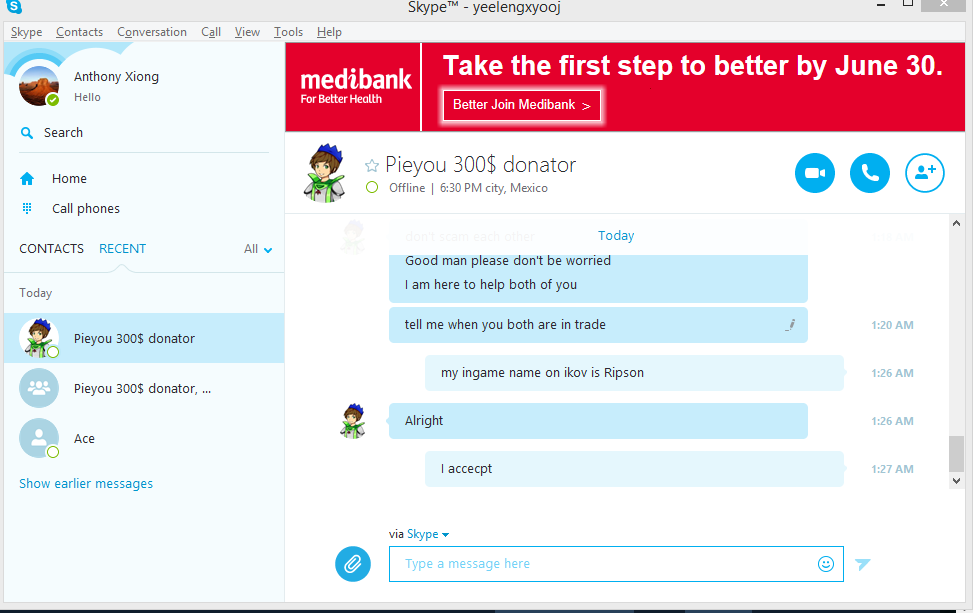Open the View menu

(247, 32)
